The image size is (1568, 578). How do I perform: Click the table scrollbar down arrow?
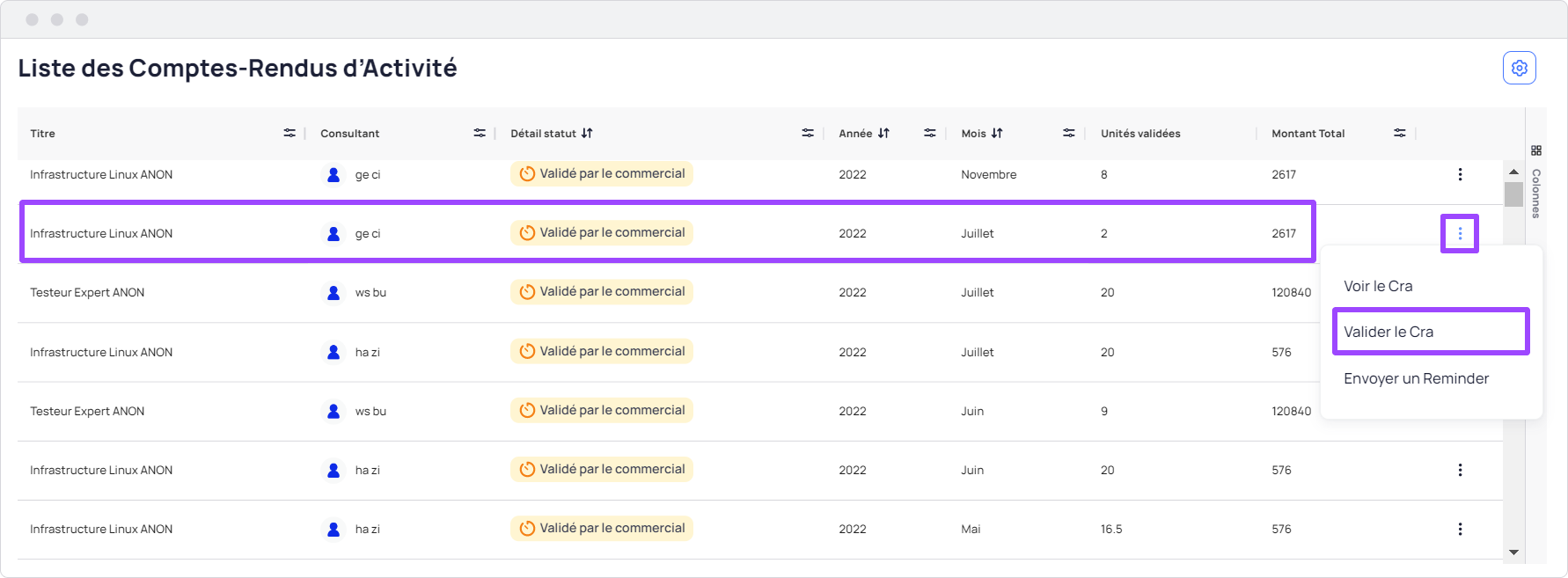tap(1513, 552)
